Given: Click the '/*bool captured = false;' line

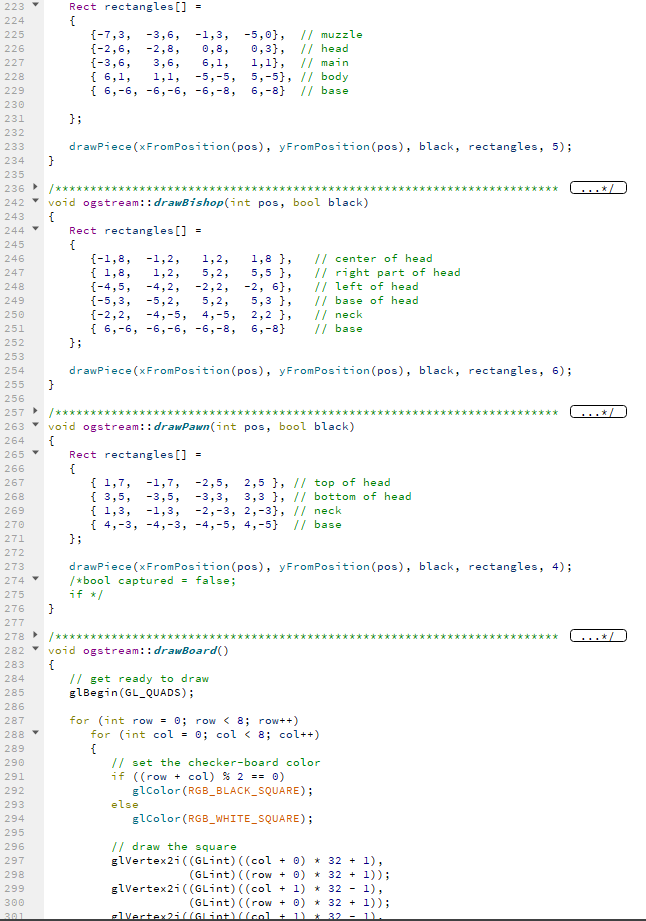Looking at the screenshot, I should pyautogui.click(x=153, y=580).
